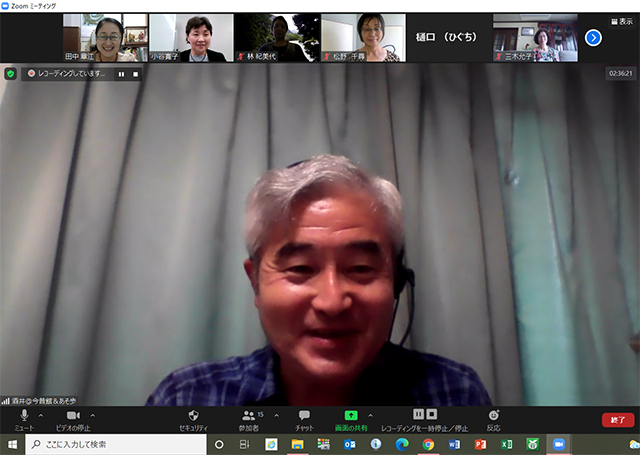Viewport: 640px width, 455px height.
Task: Expand audio options arrow beside Mute
Action: (41, 414)
